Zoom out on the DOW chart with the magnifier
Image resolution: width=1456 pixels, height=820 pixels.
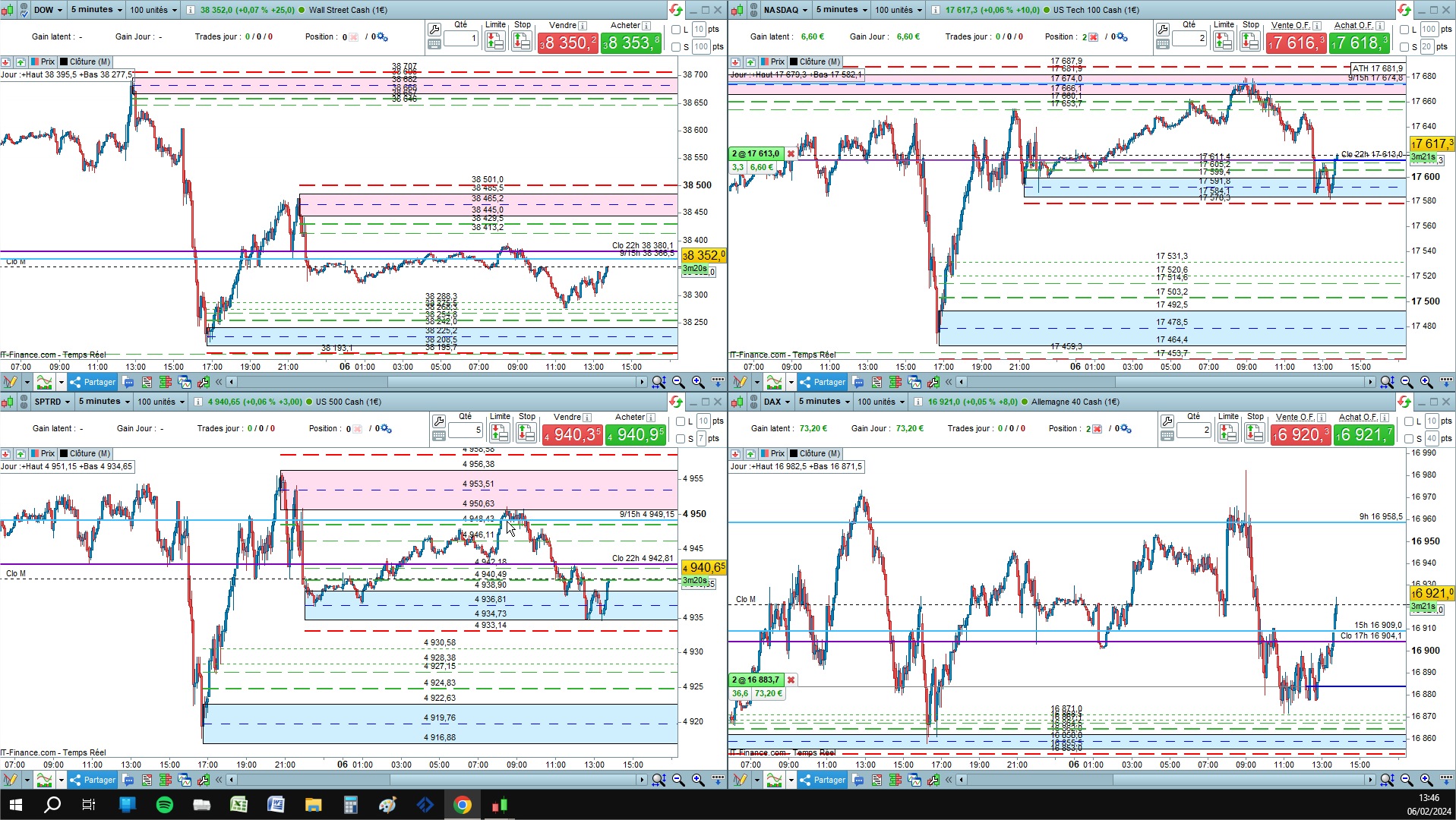[678, 382]
